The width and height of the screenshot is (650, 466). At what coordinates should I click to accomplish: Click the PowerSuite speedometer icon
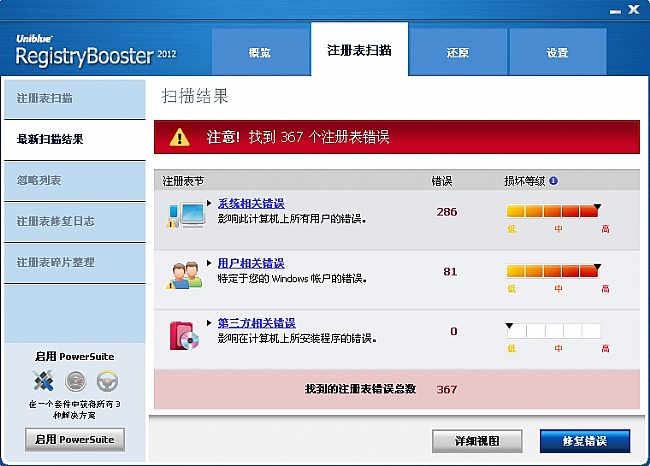(x=76, y=381)
